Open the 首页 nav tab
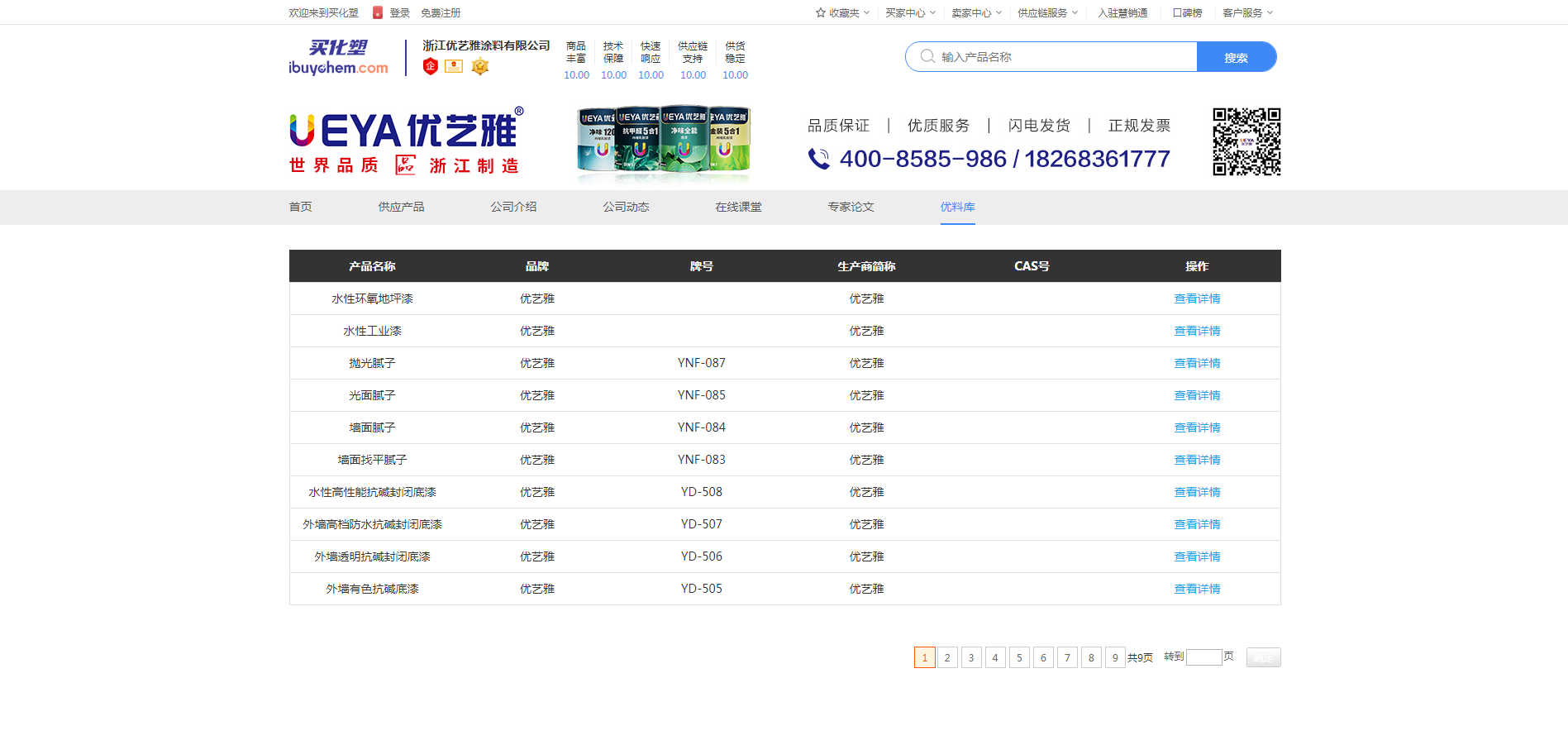The width and height of the screenshot is (1568, 745). 300,207
